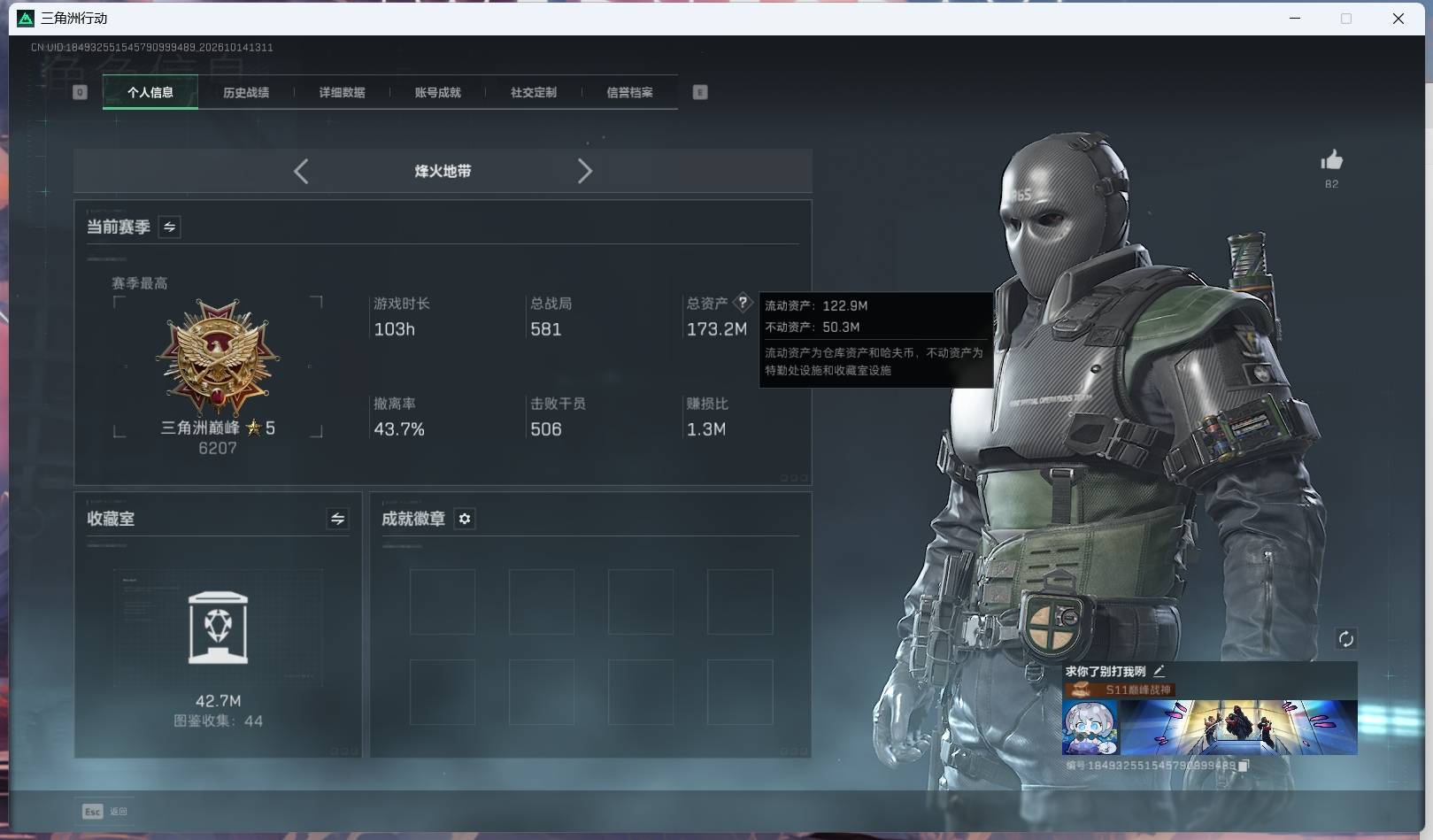
Task: Click the Esc 返回 back button
Action: (105, 812)
